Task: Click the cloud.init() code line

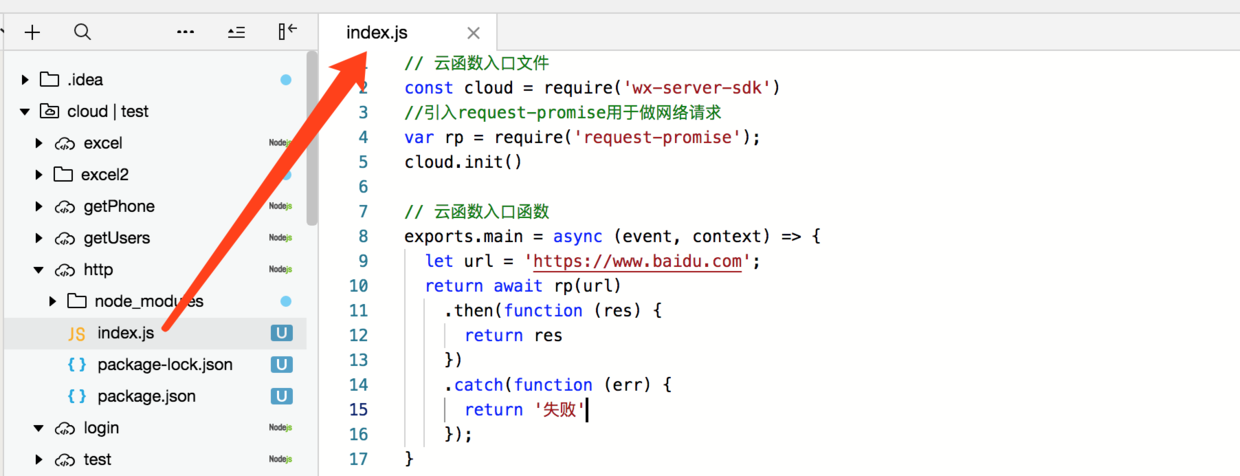Action: tap(463, 162)
